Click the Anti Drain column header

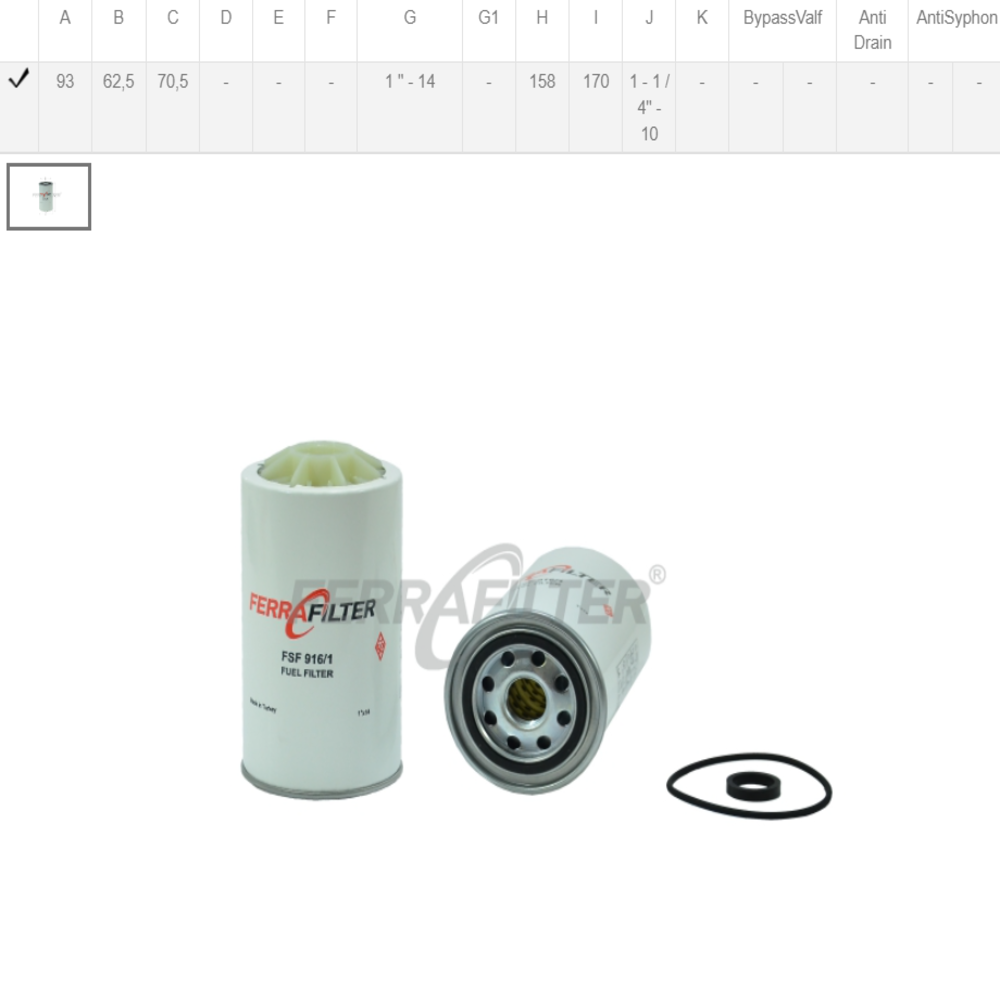point(872,30)
